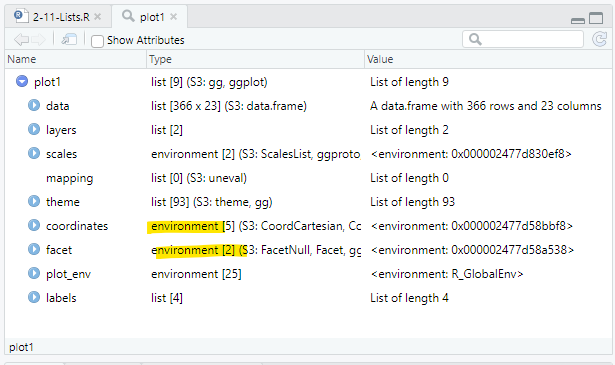Image resolution: width=615 pixels, height=365 pixels.
Task: Collapse the plot1 root node
Action: (x=22, y=82)
